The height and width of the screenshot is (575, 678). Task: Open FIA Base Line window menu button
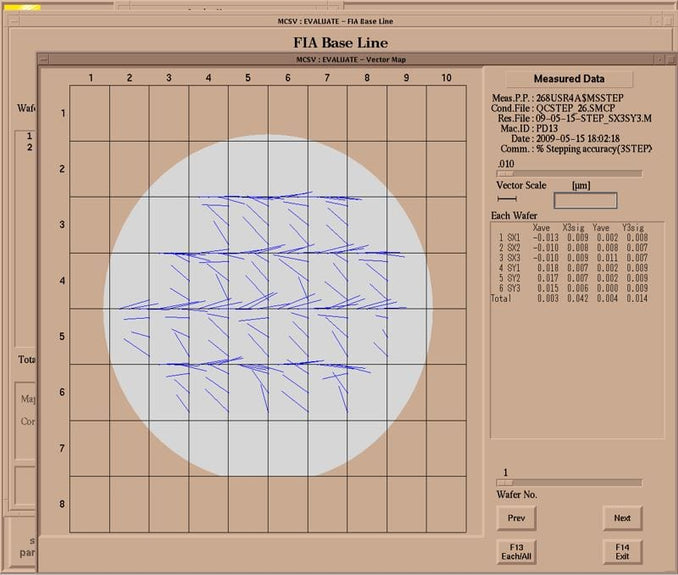14,21
